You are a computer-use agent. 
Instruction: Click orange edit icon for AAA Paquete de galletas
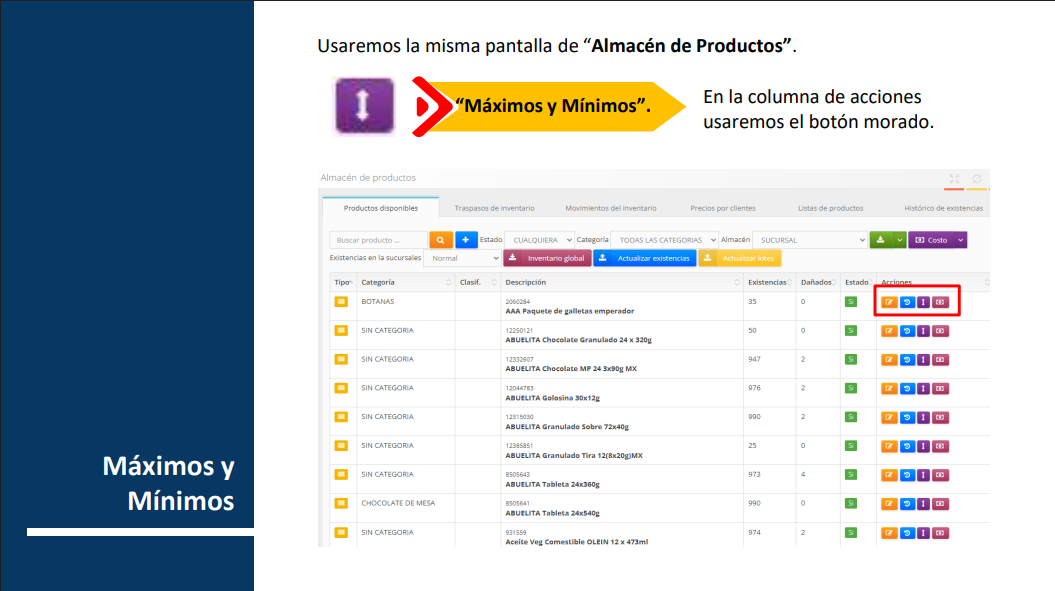click(889, 302)
